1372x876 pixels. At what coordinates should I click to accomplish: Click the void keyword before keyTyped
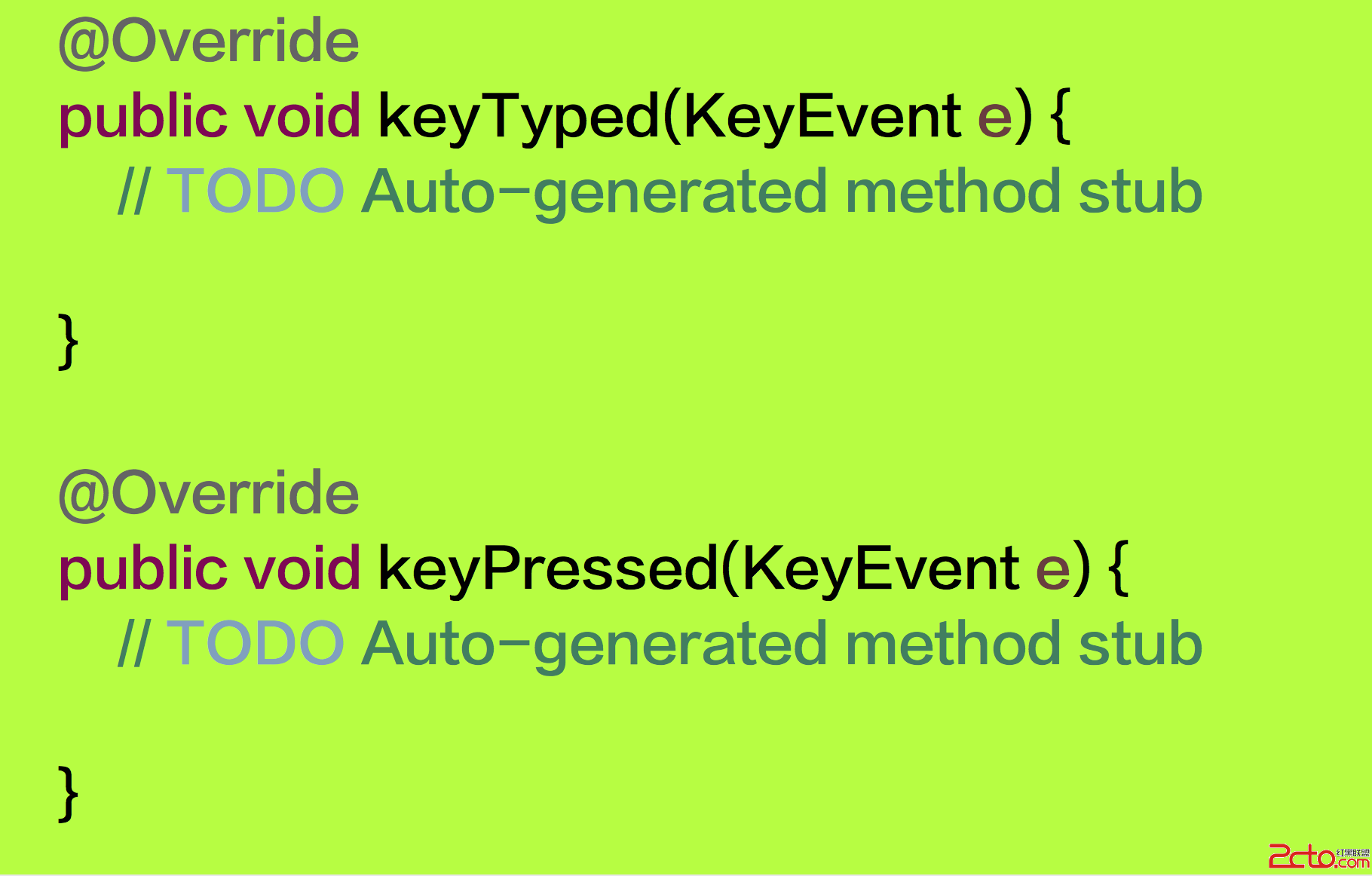click(x=302, y=116)
